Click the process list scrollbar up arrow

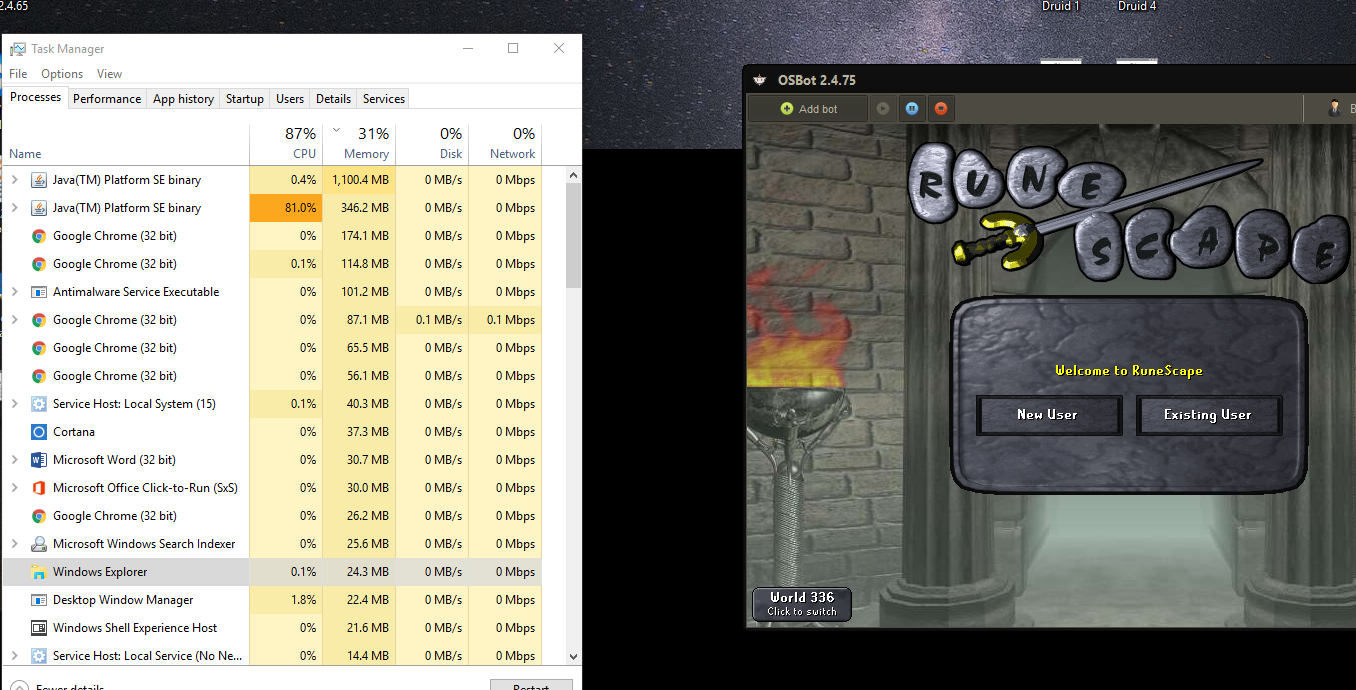[x=573, y=175]
